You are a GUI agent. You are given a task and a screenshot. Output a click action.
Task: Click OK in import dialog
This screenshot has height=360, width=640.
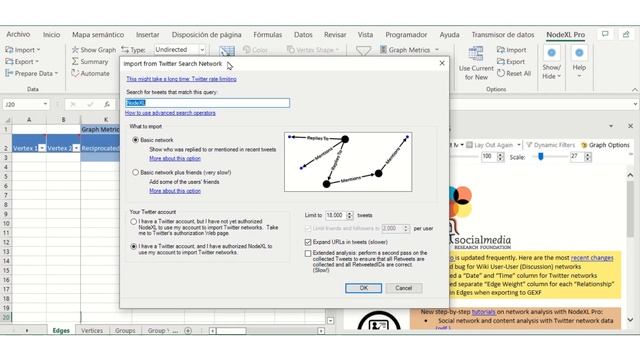[x=363, y=288]
